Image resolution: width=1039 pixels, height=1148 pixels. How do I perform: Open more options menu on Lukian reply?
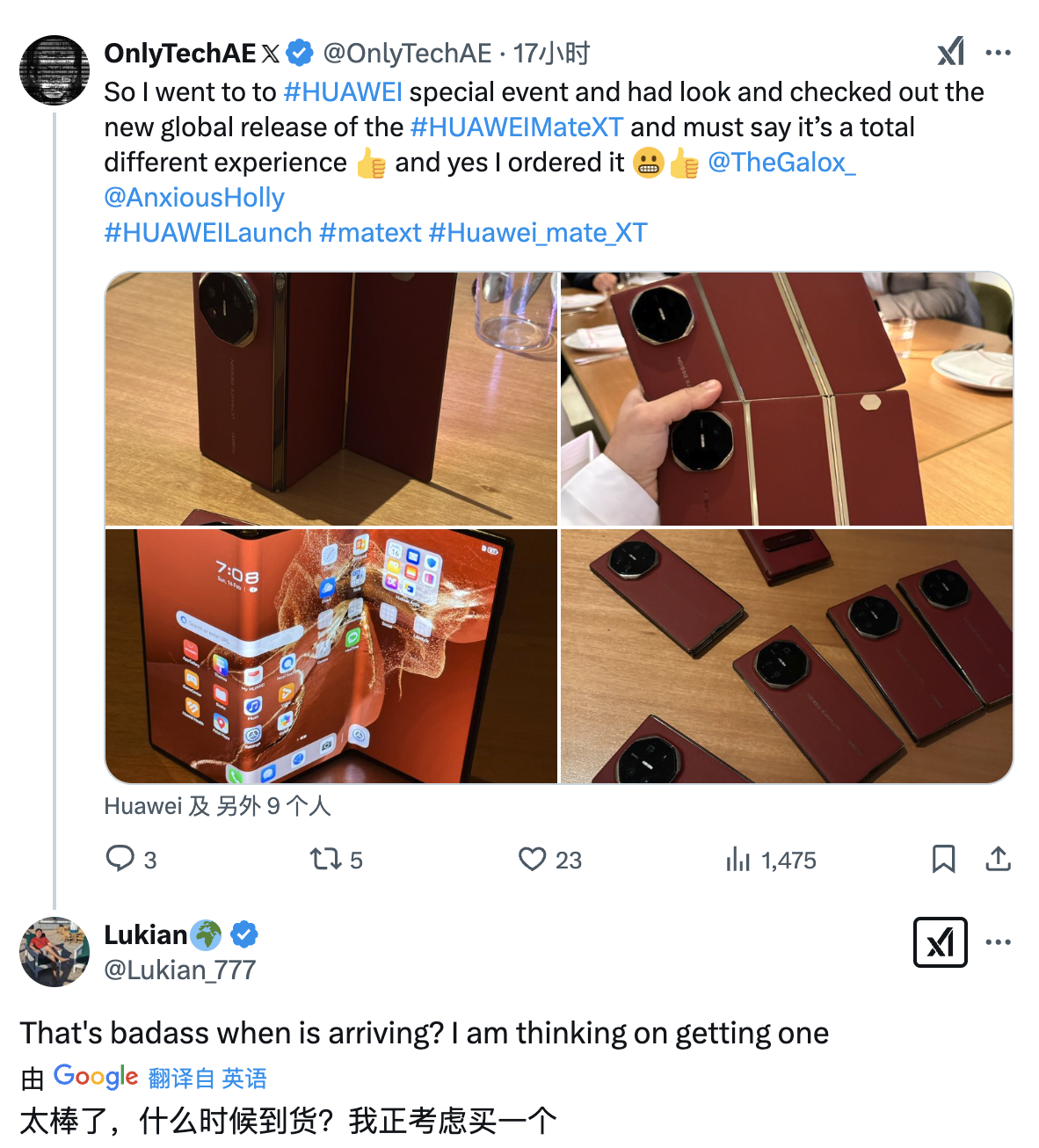[998, 942]
